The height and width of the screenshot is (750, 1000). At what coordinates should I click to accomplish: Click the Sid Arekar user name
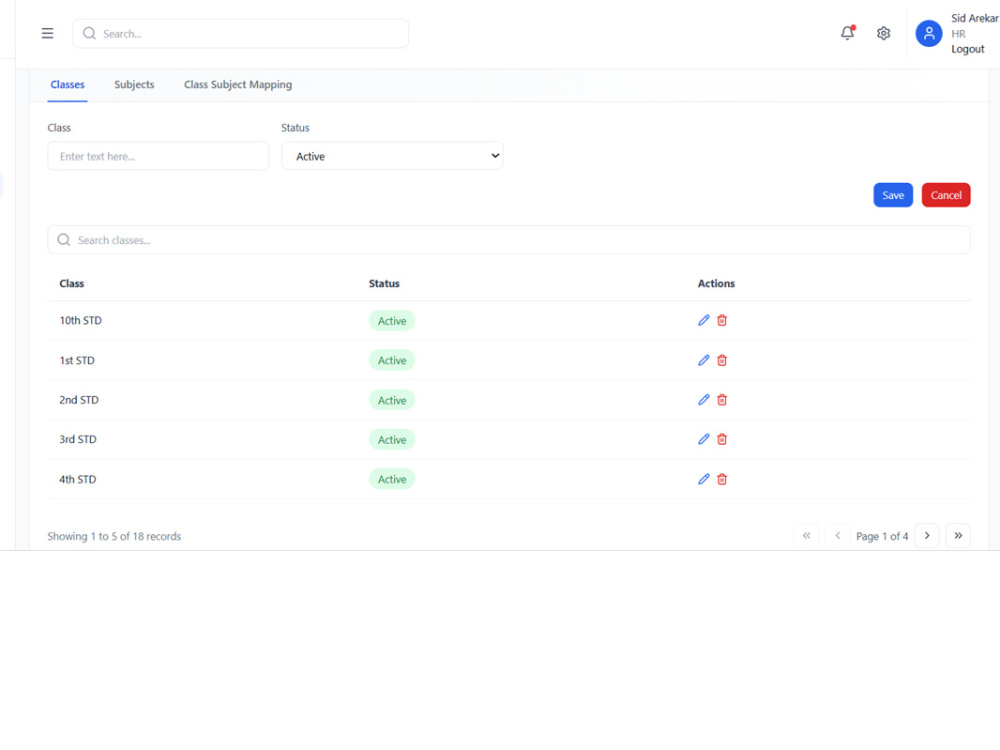click(x=974, y=18)
